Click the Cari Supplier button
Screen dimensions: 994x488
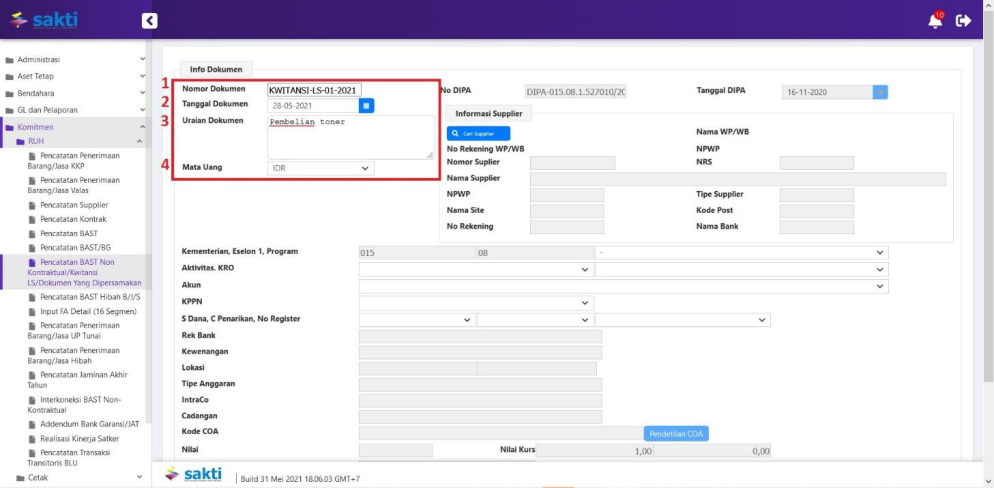pos(478,133)
